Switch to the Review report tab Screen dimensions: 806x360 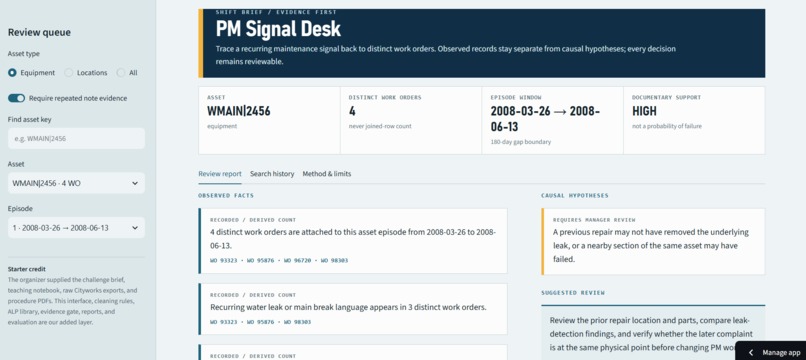coord(219,174)
